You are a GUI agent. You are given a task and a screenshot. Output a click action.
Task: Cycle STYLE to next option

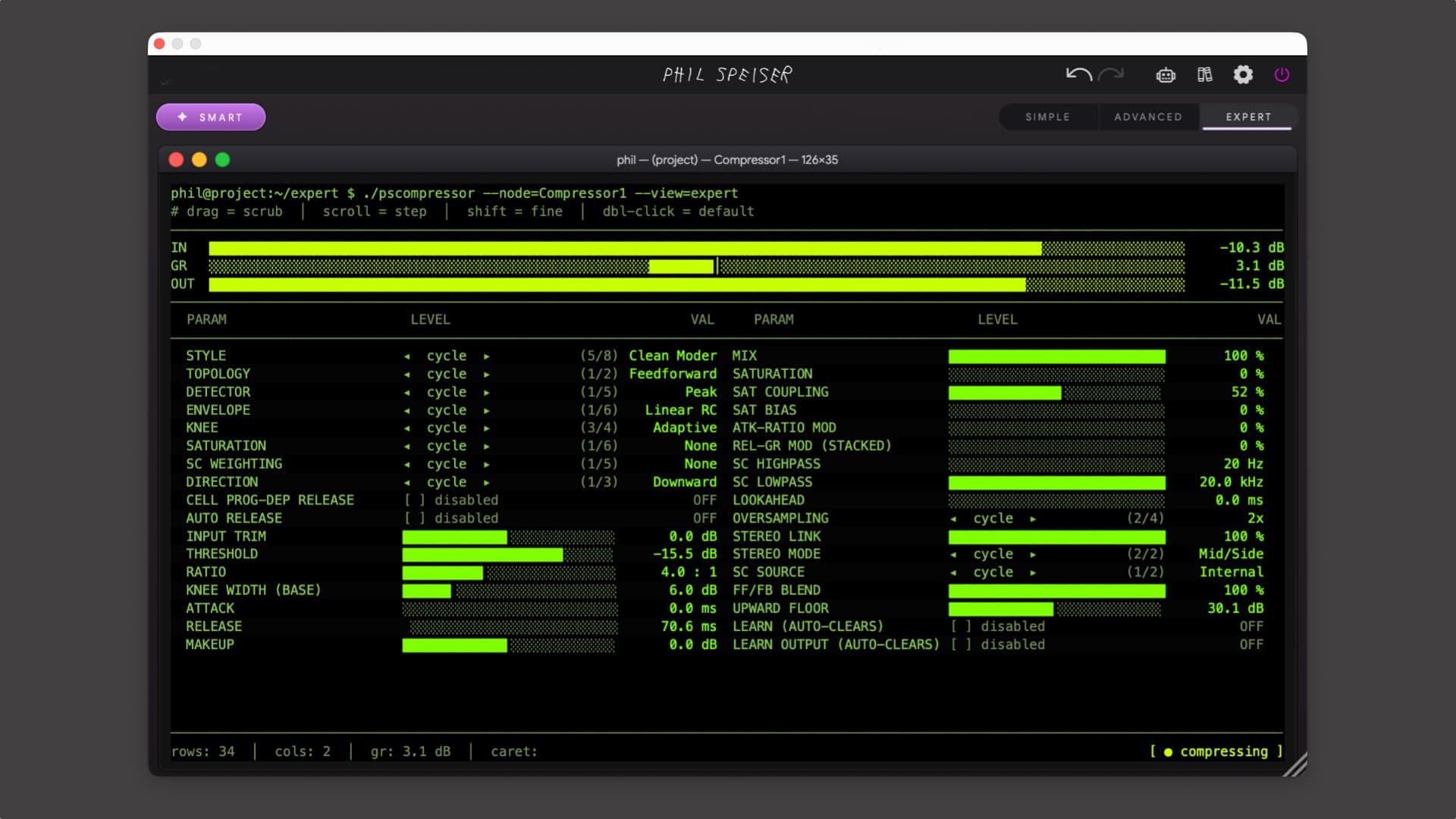487,356
